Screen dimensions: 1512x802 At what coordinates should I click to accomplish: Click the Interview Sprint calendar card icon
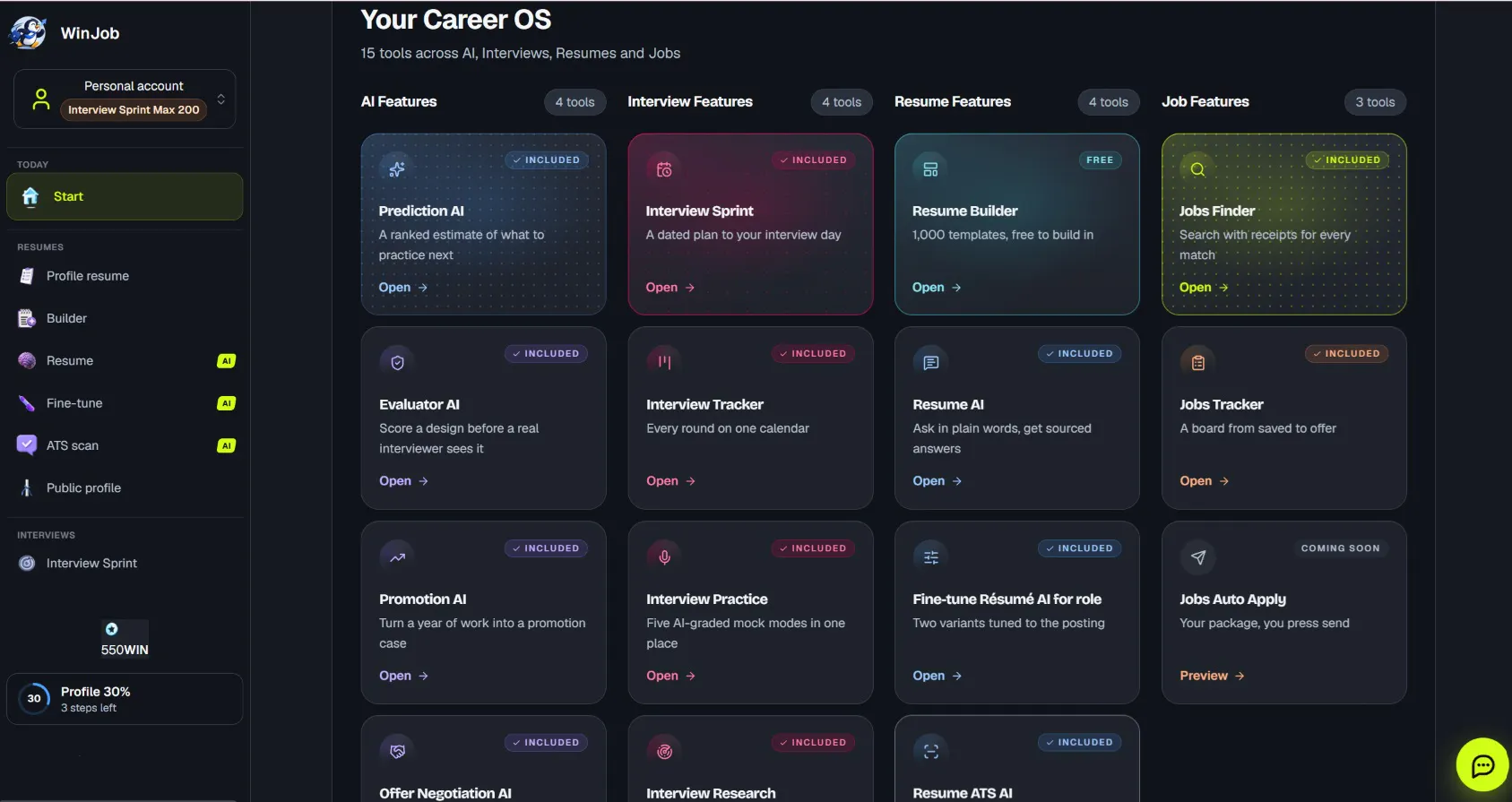[664, 169]
